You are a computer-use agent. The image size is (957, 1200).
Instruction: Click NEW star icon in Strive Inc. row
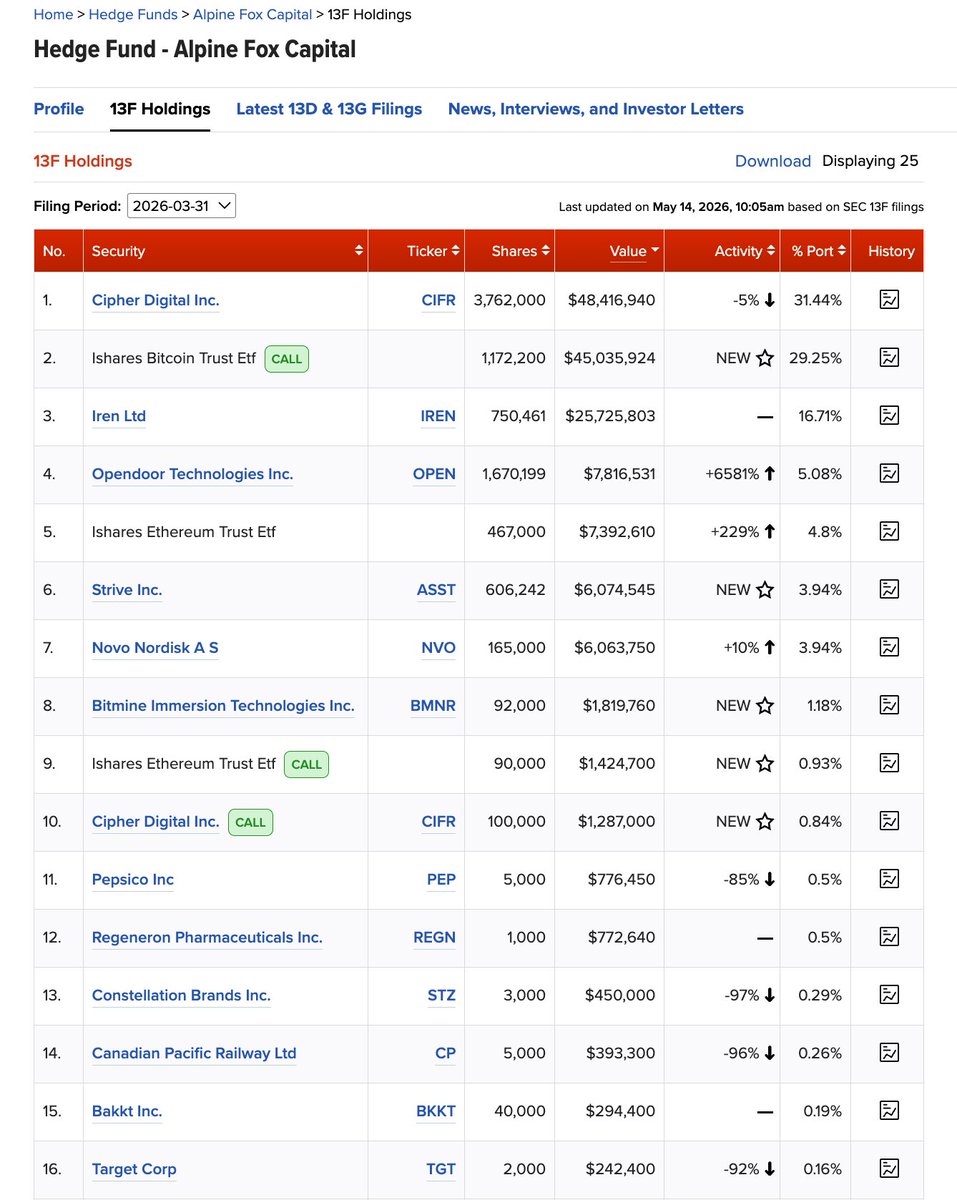pyautogui.click(x=765, y=590)
